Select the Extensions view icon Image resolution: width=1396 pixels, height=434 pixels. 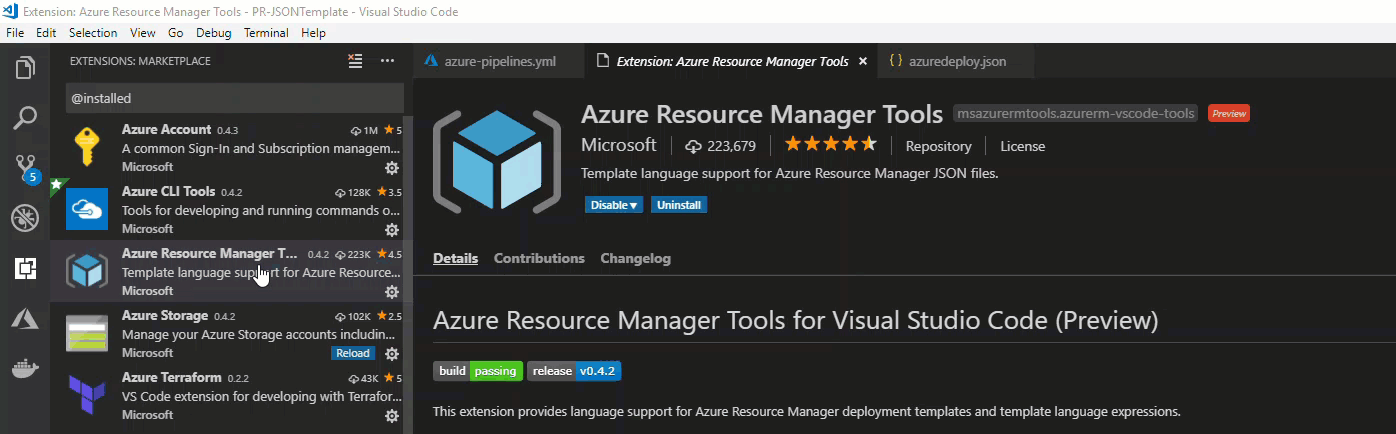25,268
